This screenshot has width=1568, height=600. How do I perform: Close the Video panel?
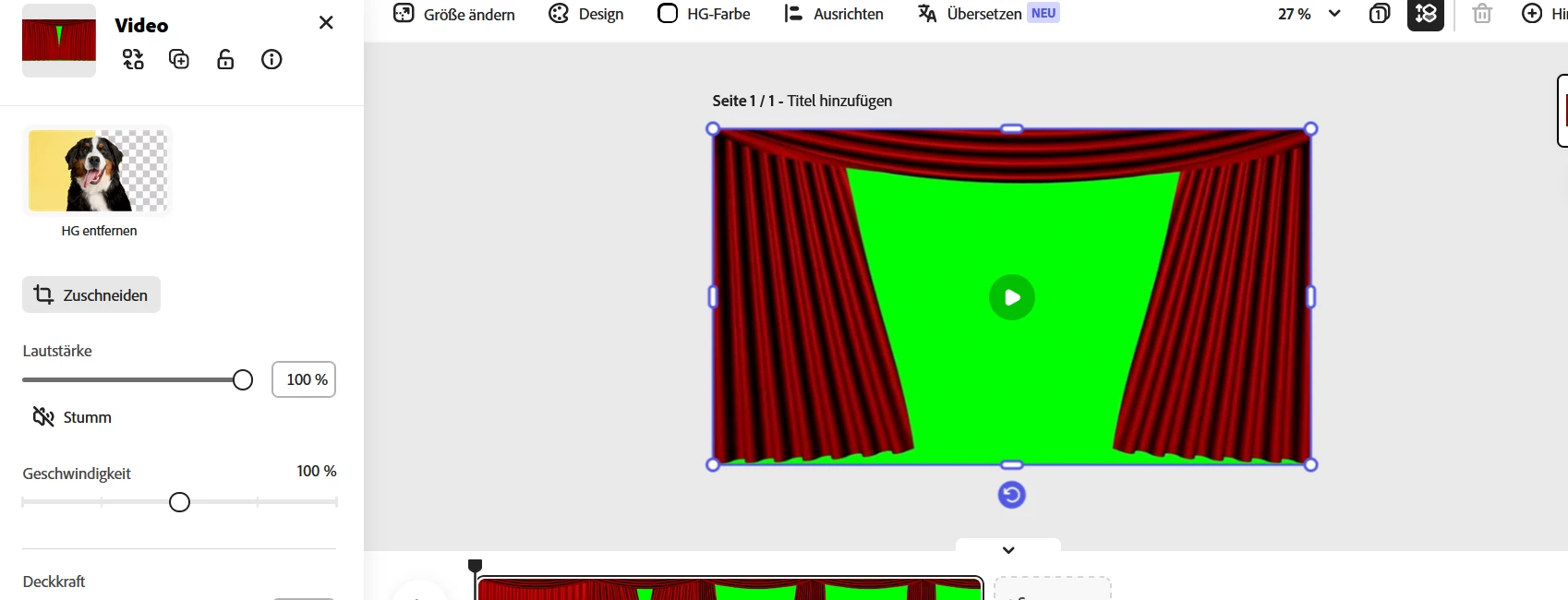pos(326,22)
